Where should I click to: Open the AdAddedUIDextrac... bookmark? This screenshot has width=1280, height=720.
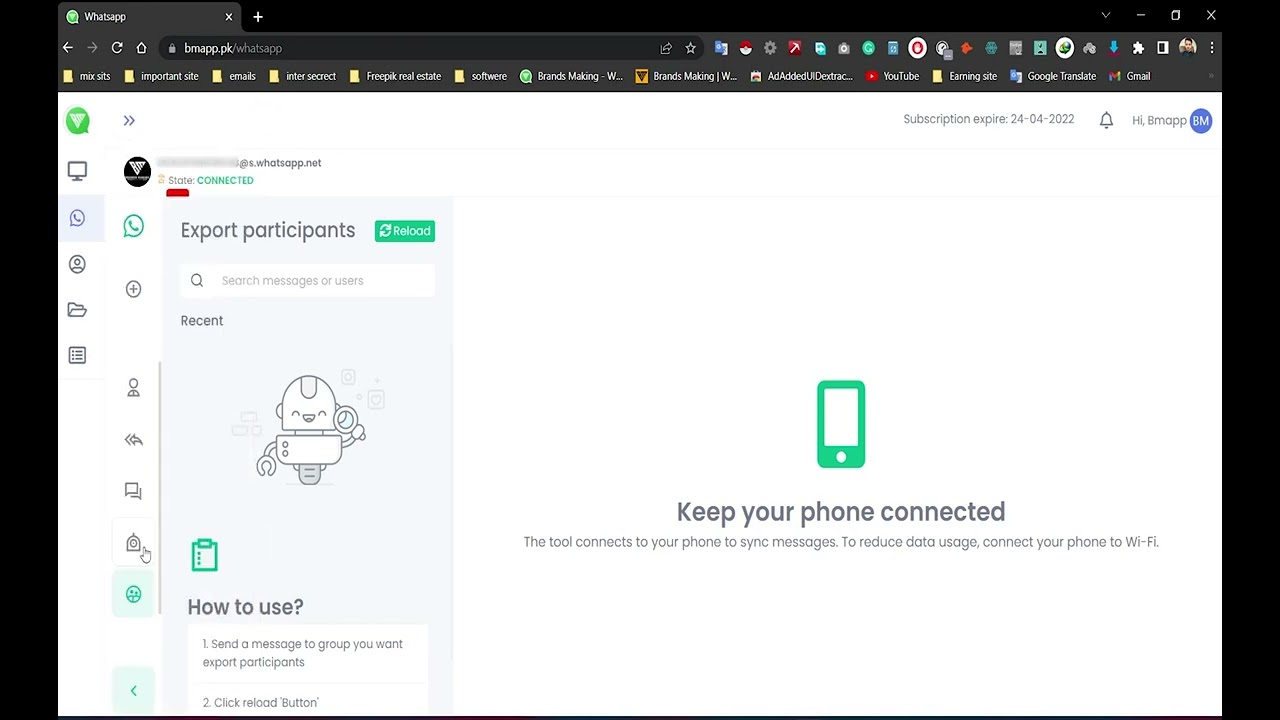point(802,76)
